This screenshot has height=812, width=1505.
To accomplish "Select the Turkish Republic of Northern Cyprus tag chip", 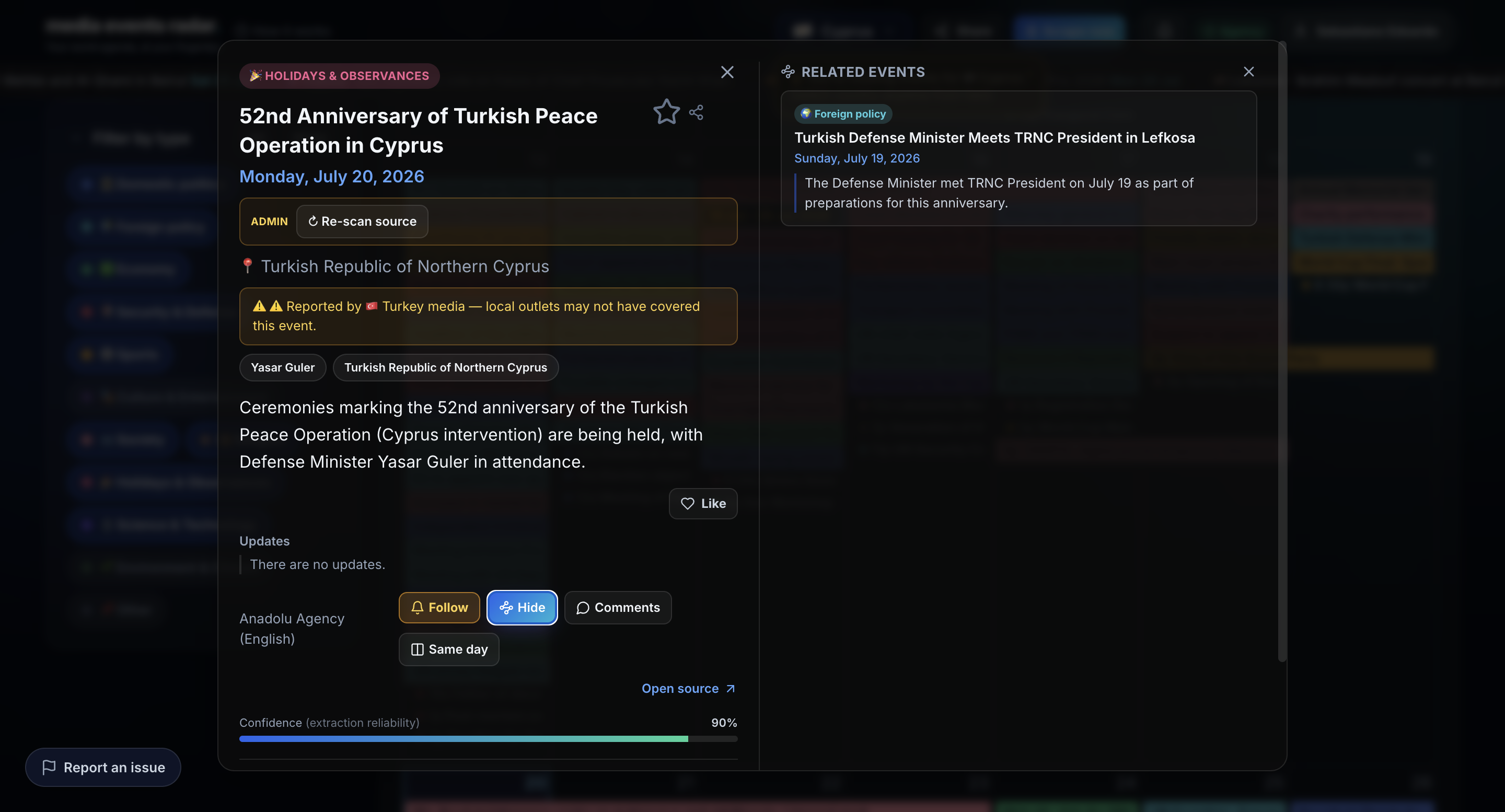I will [x=446, y=367].
